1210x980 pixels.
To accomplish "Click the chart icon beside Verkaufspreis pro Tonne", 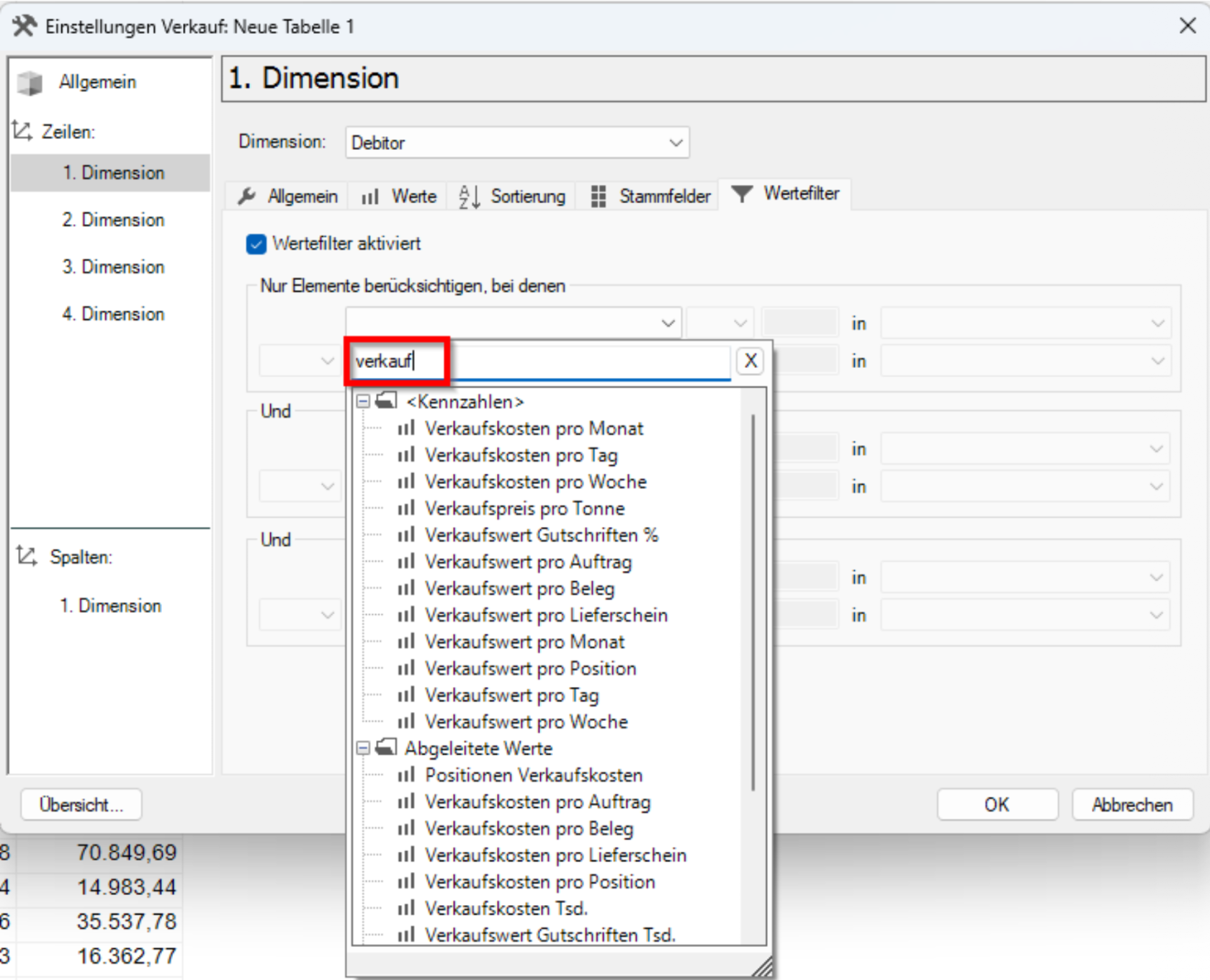I will (406, 508).
